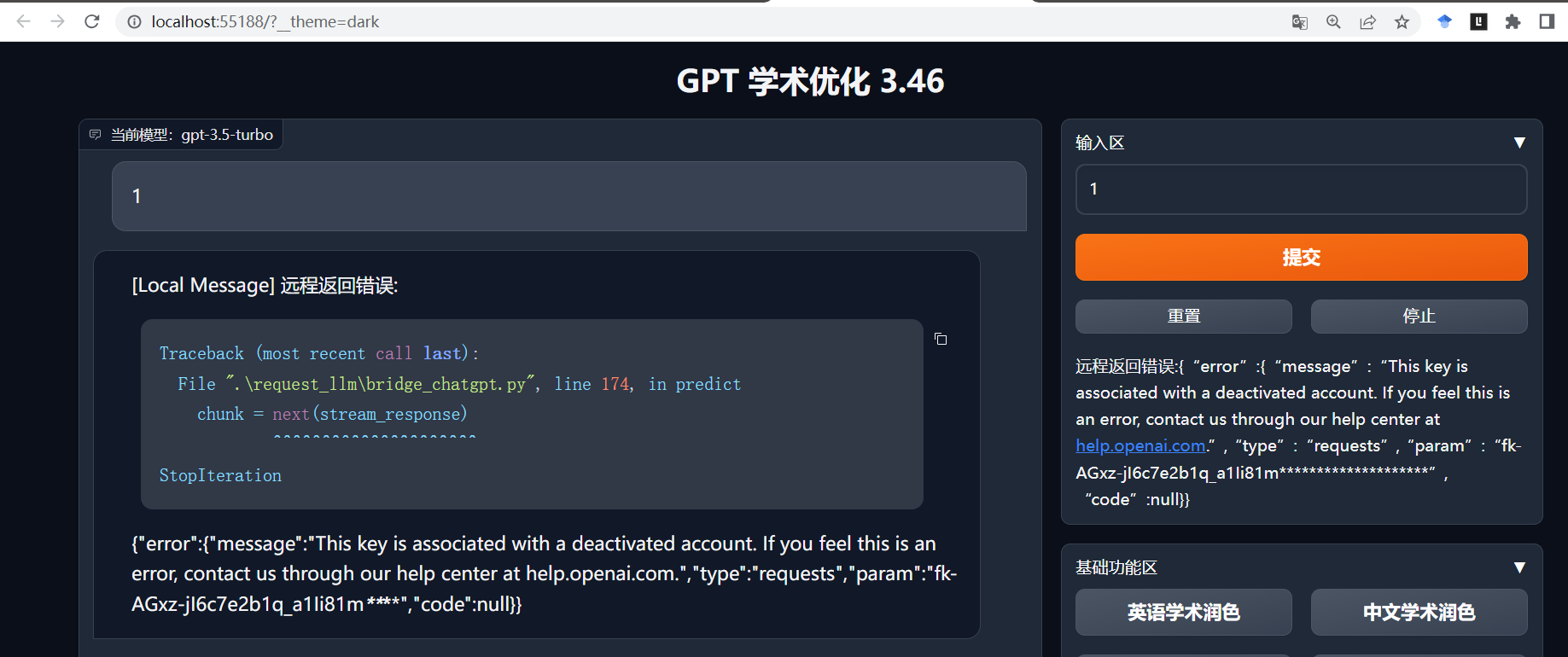Focus the input box containing 1
This screenshot has width=1568, height=657.
1301,189
